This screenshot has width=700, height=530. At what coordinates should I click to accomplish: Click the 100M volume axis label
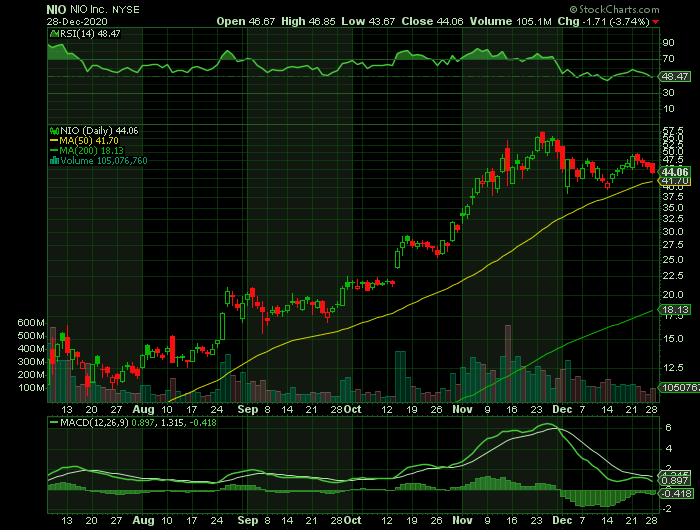click(x=31, y=388)
